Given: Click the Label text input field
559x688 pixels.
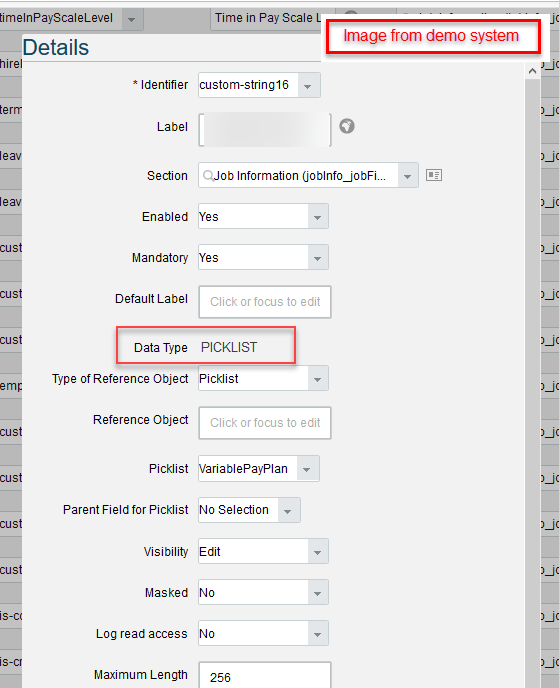Looking at the screenshot, I should coord(265,130).
